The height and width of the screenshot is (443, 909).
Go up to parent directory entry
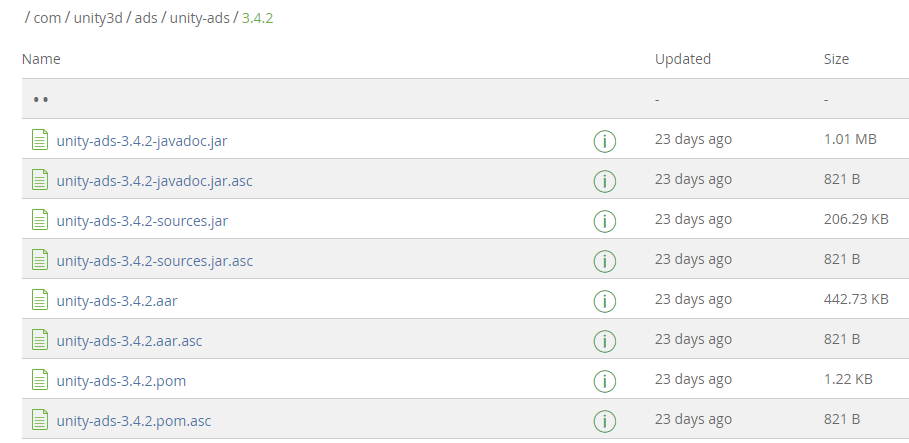[41, 100]
